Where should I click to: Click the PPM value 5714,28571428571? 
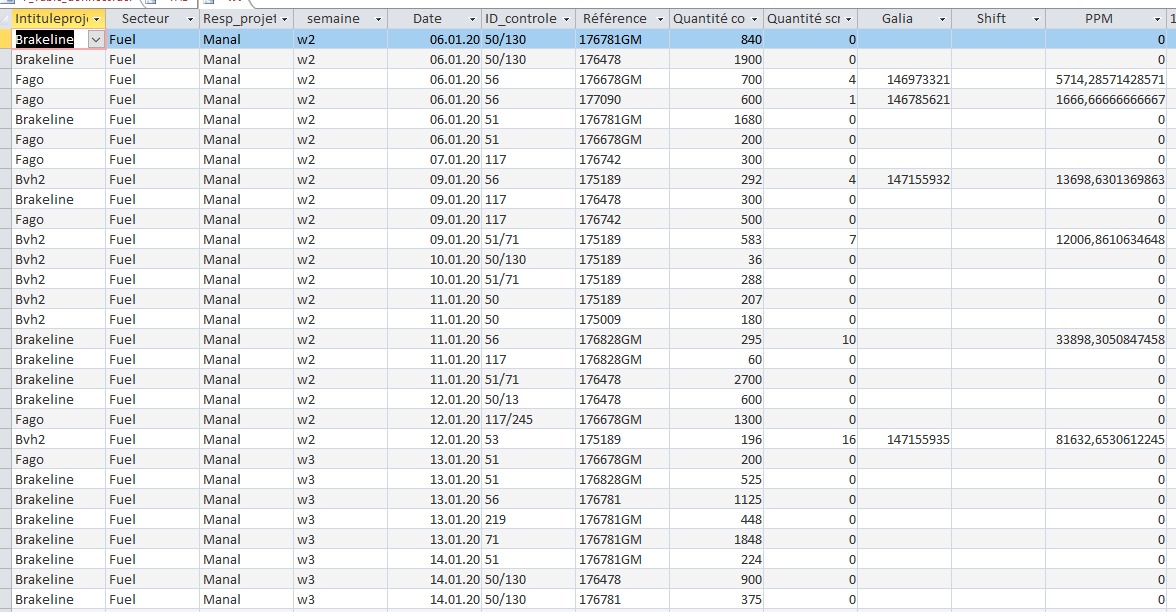point(1110,80)
